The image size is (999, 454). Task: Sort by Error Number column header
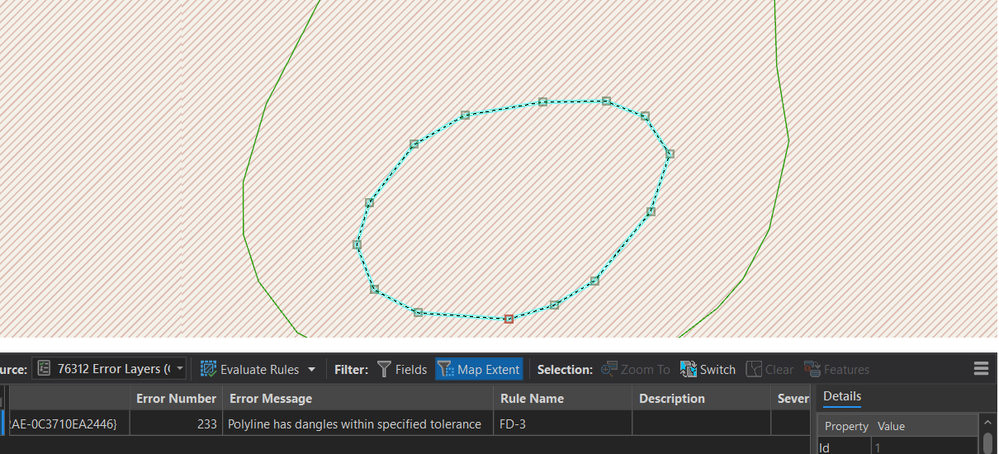[176, 399]
